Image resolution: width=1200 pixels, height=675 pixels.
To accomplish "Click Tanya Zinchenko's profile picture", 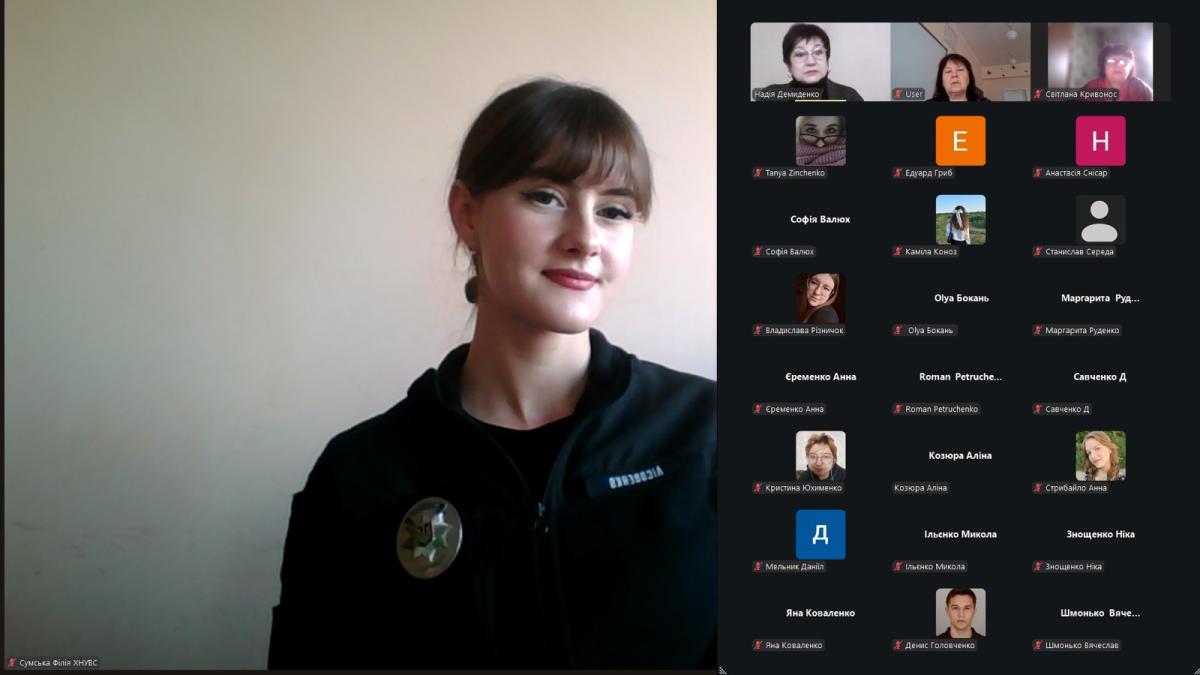I will [820, 141].
